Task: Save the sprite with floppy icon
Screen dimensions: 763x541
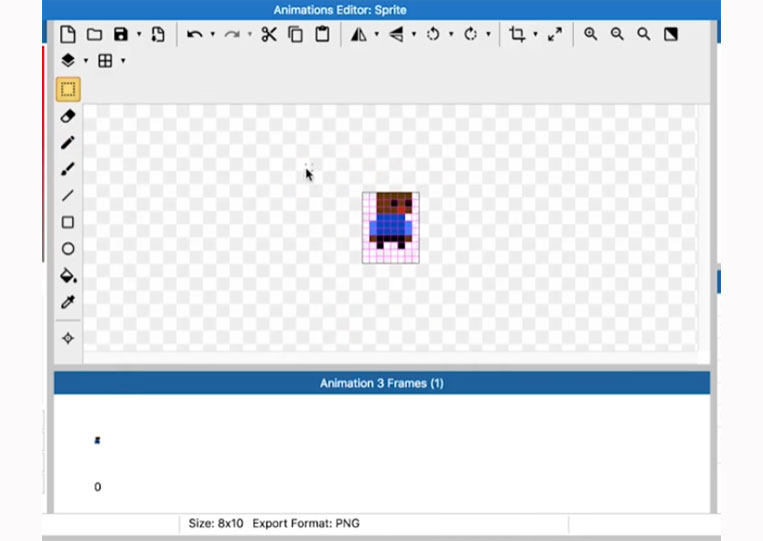Action: [121, 34]
